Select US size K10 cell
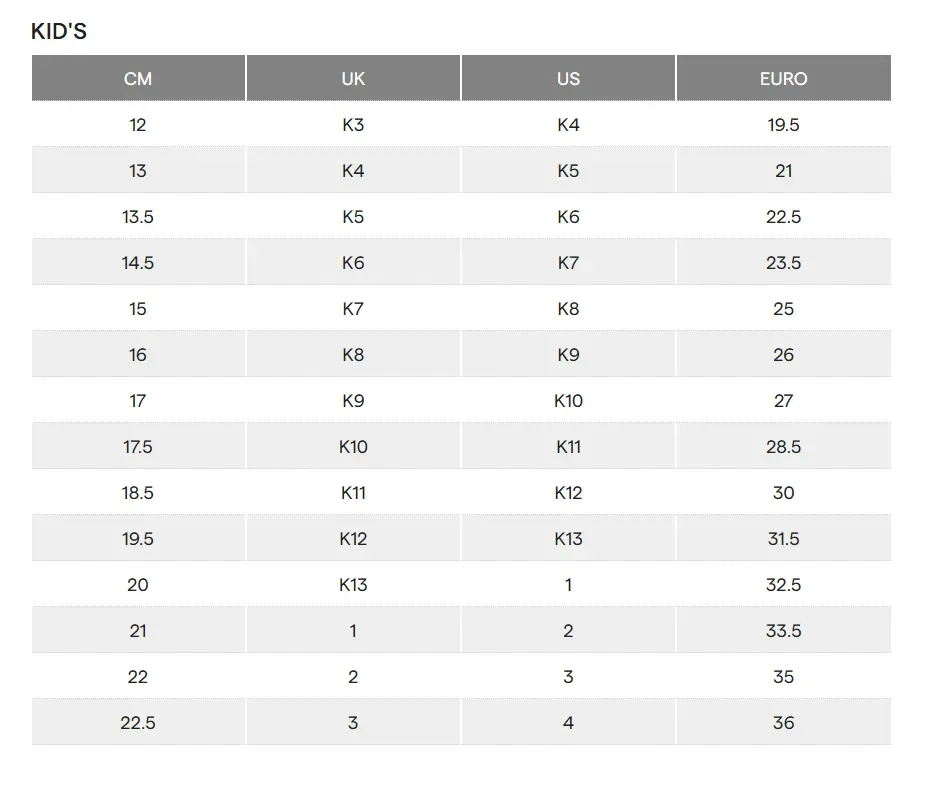Viewport: 936px width, 792px height. click(568, 401)
